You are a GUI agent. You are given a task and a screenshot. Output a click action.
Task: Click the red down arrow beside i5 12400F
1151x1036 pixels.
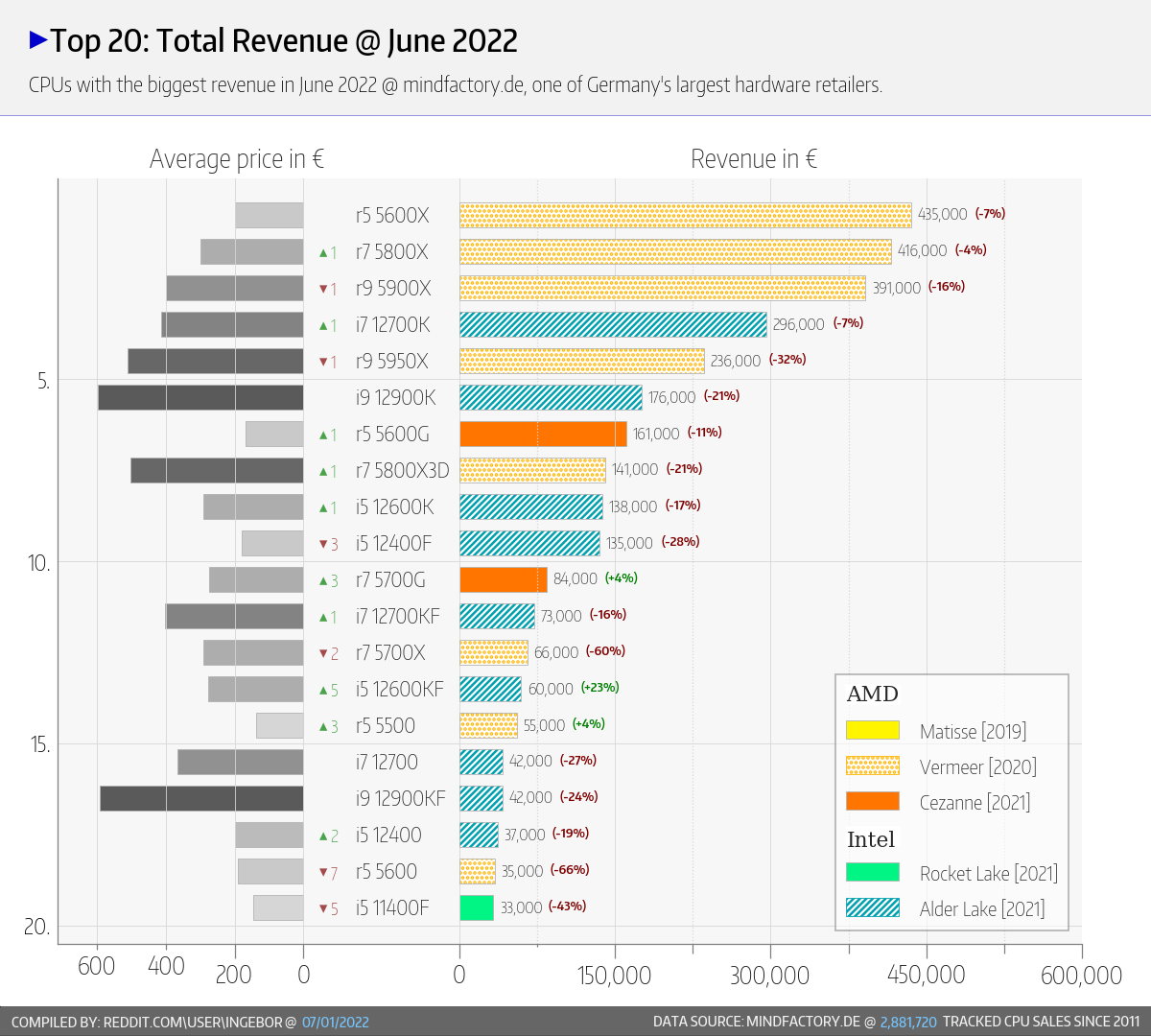[324, 545]
